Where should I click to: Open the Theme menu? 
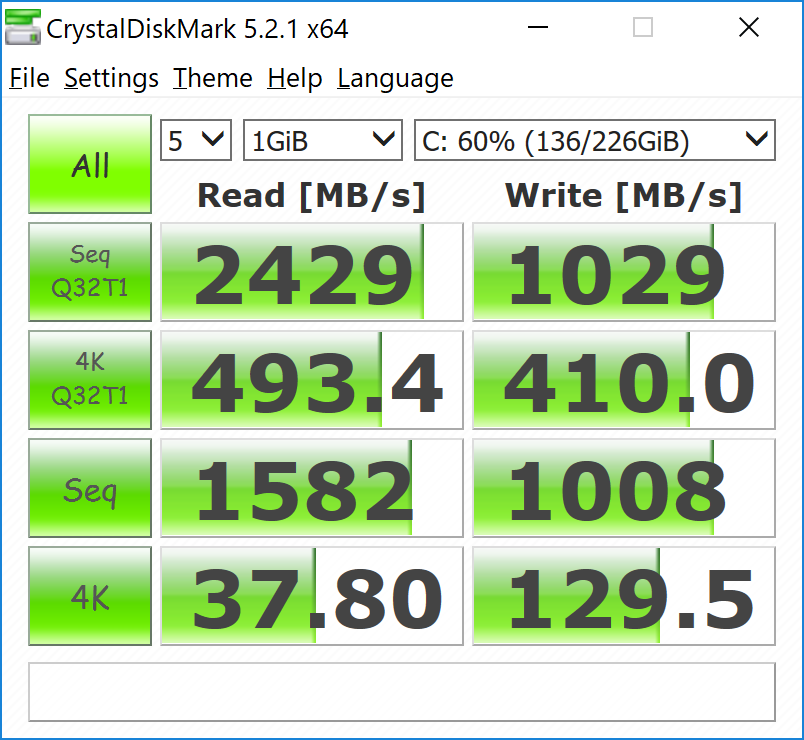(x=212, y=78)
